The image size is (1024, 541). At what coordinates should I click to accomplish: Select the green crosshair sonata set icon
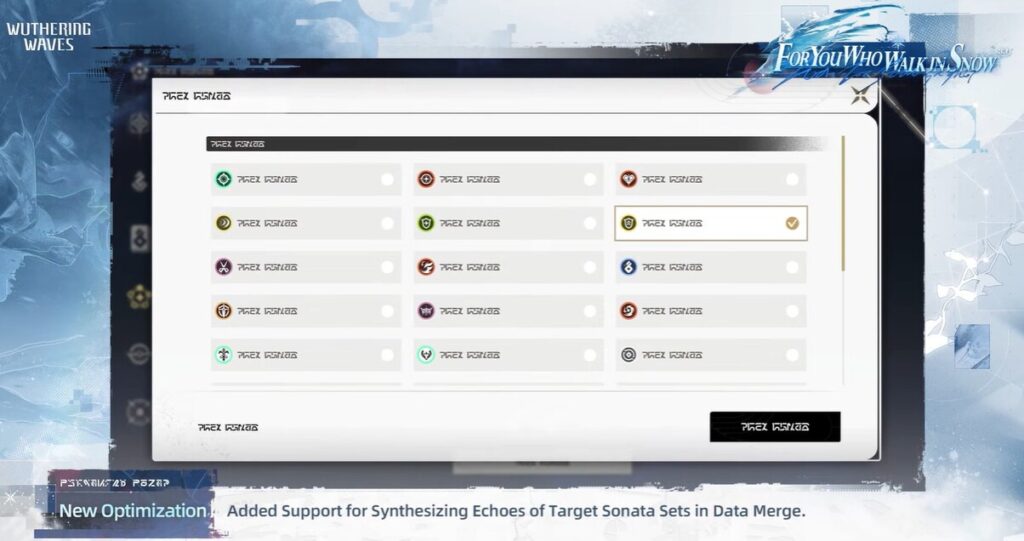point(223,180)
